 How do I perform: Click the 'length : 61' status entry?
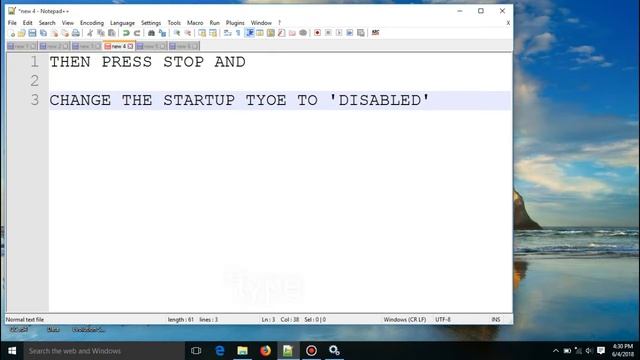pos(180,320)
